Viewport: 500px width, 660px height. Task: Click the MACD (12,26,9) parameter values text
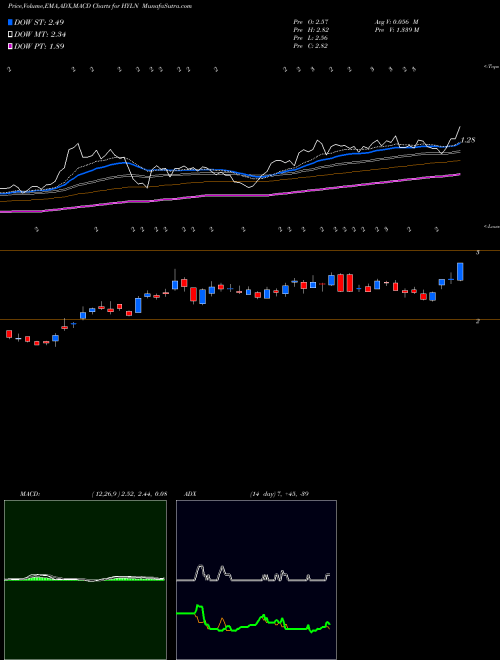coord(130,494)
